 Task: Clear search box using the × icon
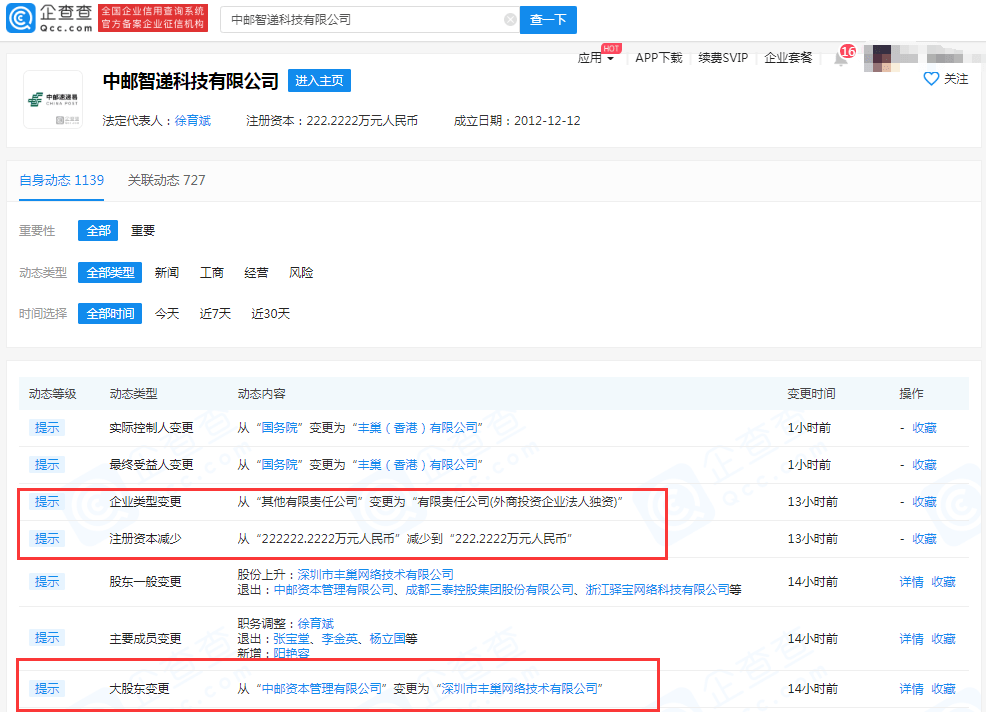coord(511,19)
